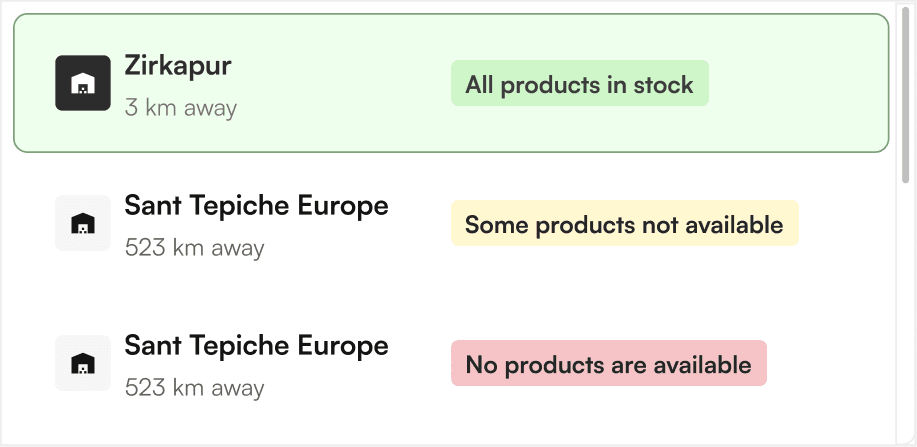Click '523 km away' under the no-products store
Viewport: 917px width, 447px height.
point(194,387)
